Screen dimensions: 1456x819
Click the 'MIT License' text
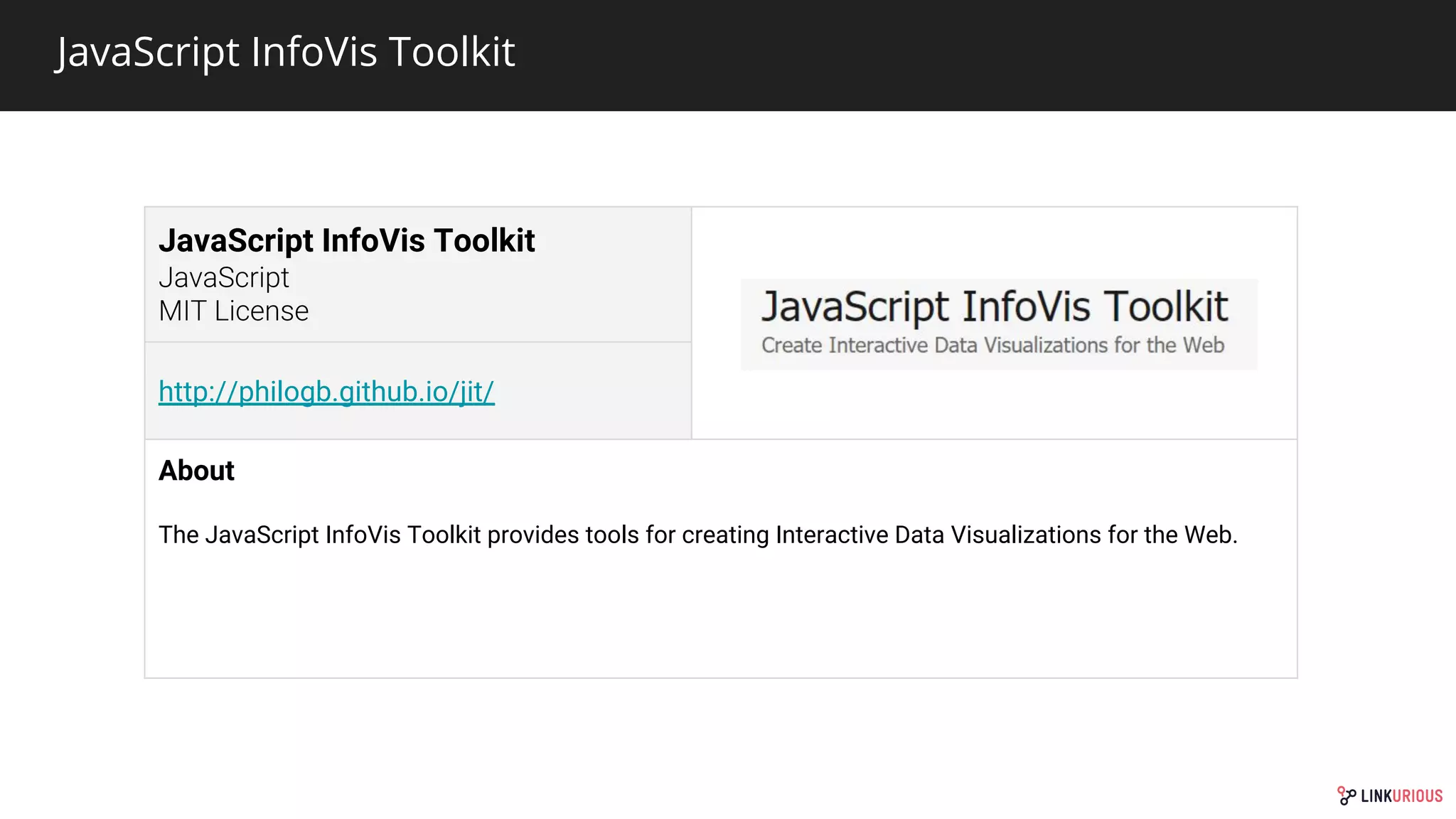[233, 311]
